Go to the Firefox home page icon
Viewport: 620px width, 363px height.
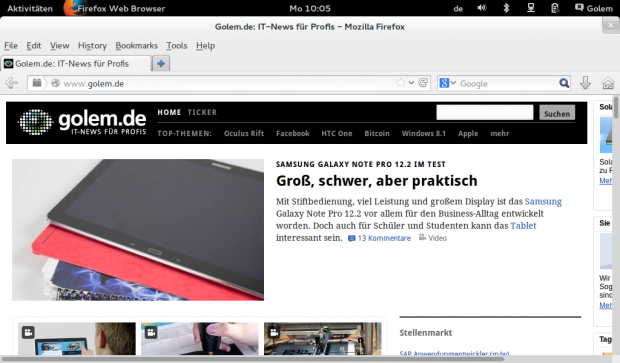608,83
